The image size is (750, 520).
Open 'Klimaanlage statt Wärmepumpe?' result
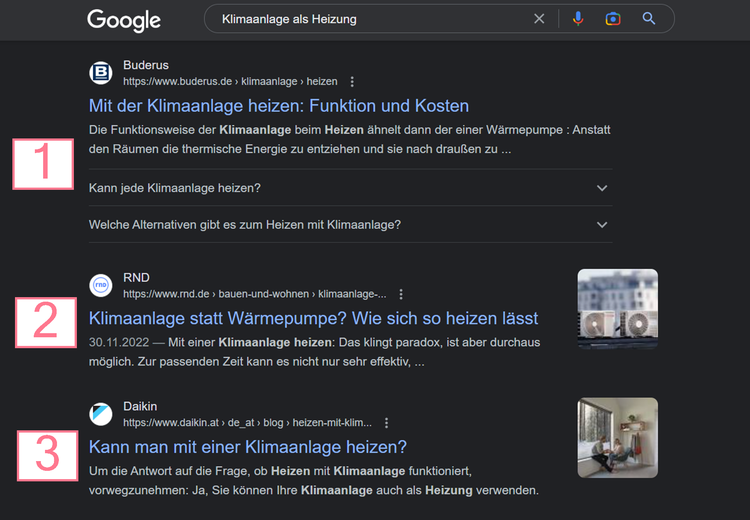pyautogui.click(x=313, y=318)
